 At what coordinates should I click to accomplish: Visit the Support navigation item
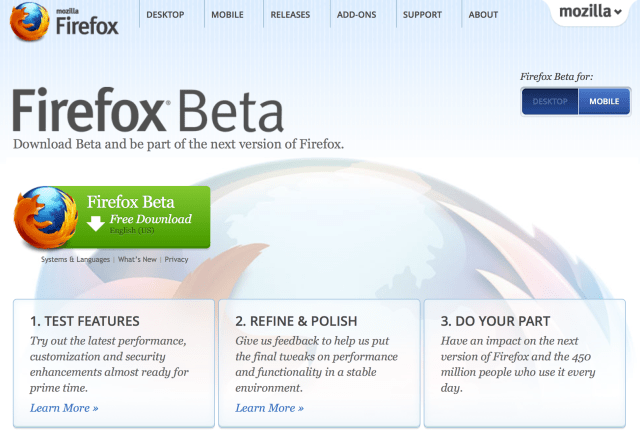pos(422,15)
